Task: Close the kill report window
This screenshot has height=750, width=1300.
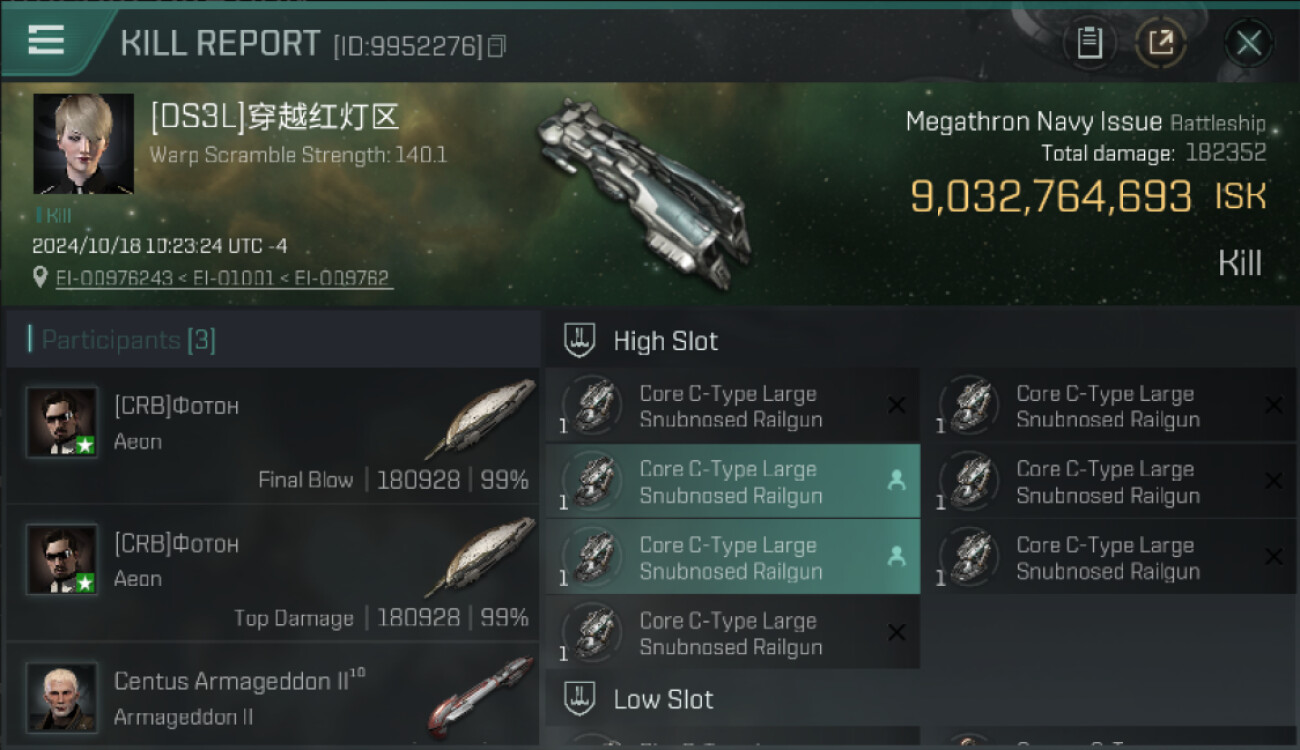Action: (1248, 43)
